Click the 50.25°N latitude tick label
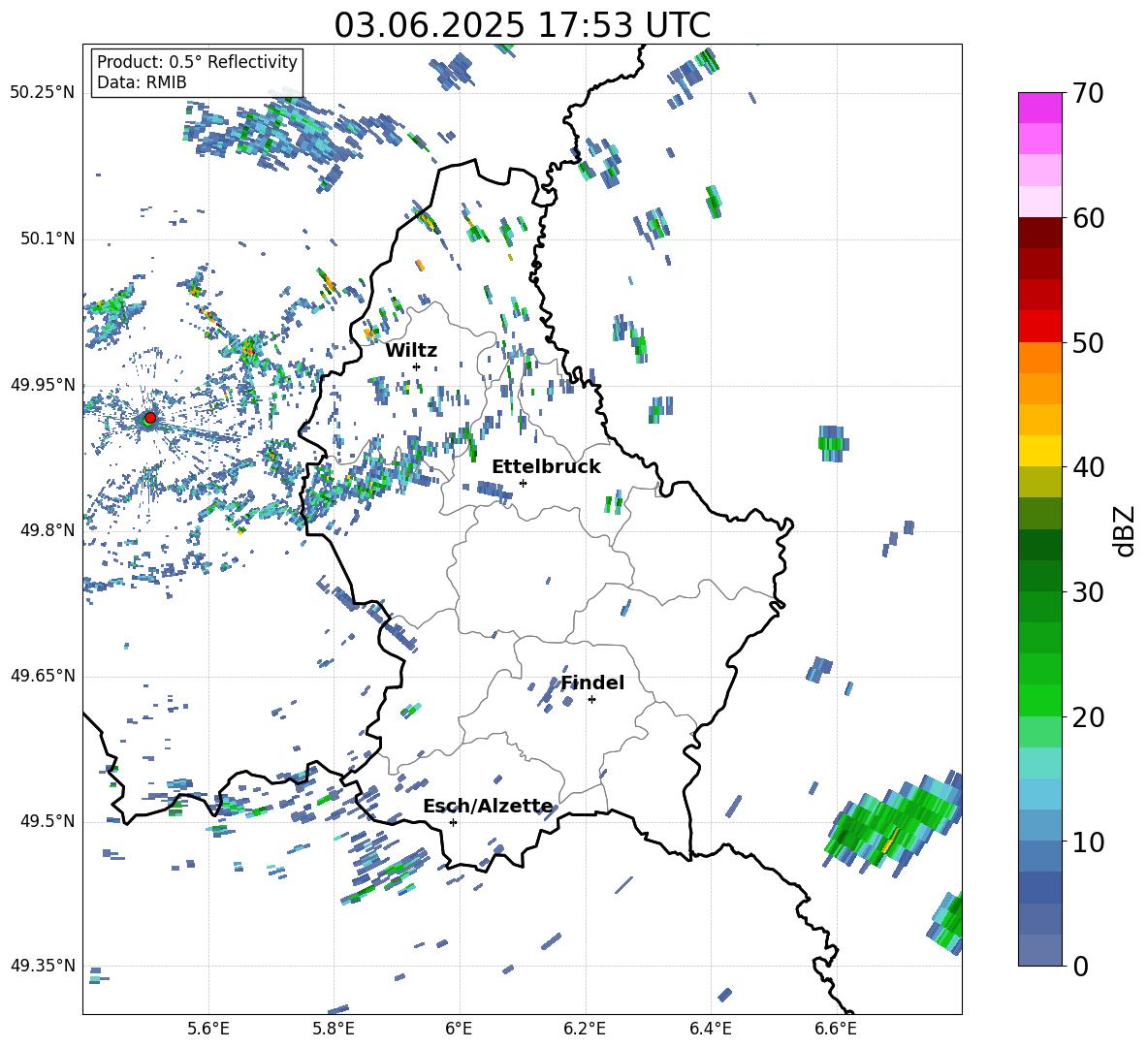 click(x=43, y=93)
